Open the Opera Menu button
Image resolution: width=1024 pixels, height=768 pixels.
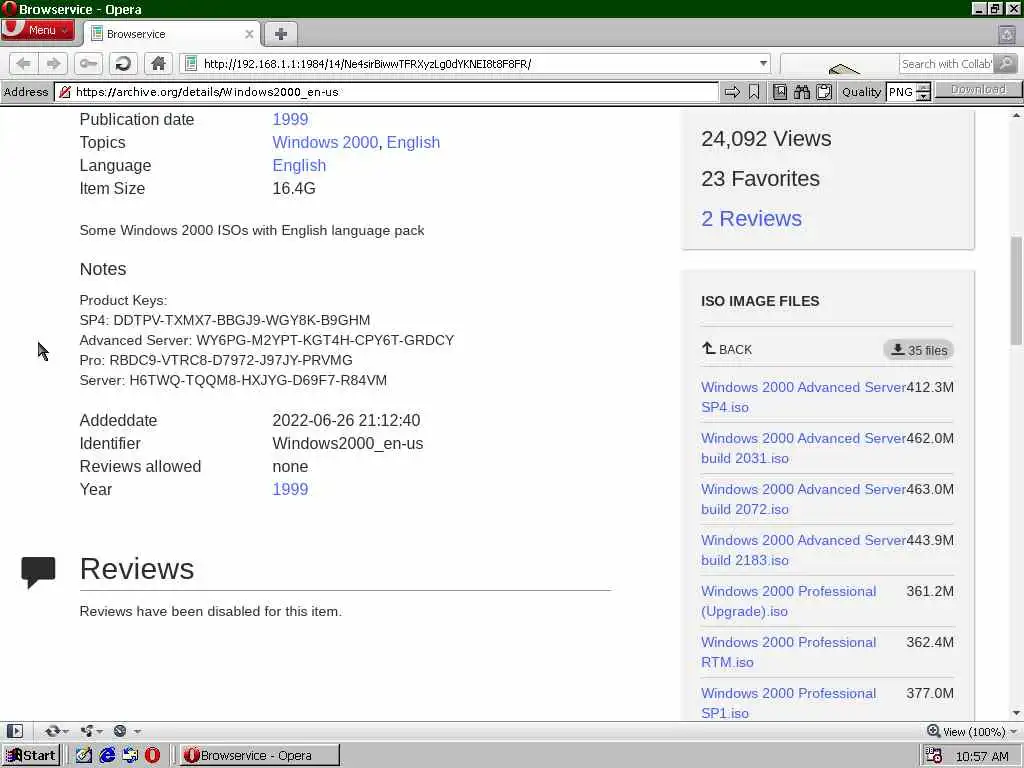tap(37, 30)
